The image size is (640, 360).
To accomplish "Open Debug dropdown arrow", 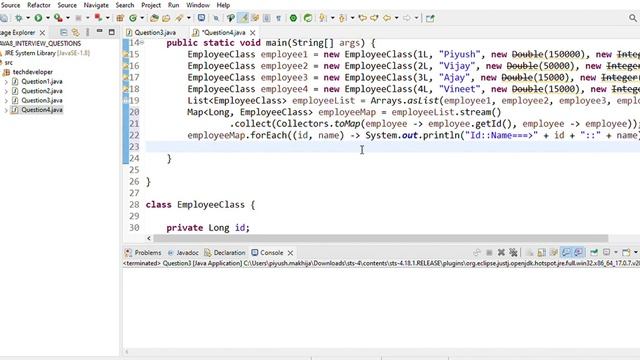I will (x=28, y=18).
